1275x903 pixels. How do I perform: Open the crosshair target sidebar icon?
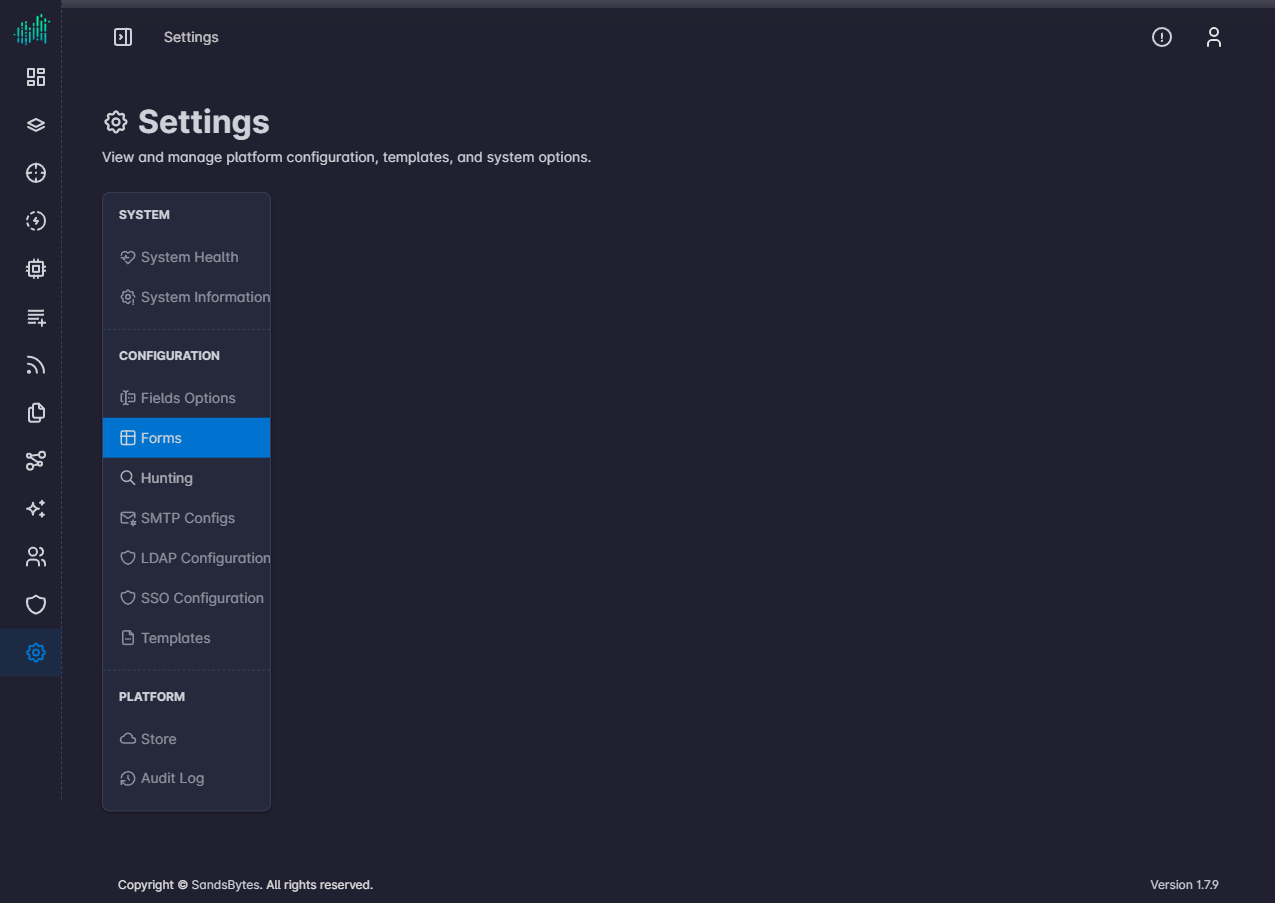[36, 173]
